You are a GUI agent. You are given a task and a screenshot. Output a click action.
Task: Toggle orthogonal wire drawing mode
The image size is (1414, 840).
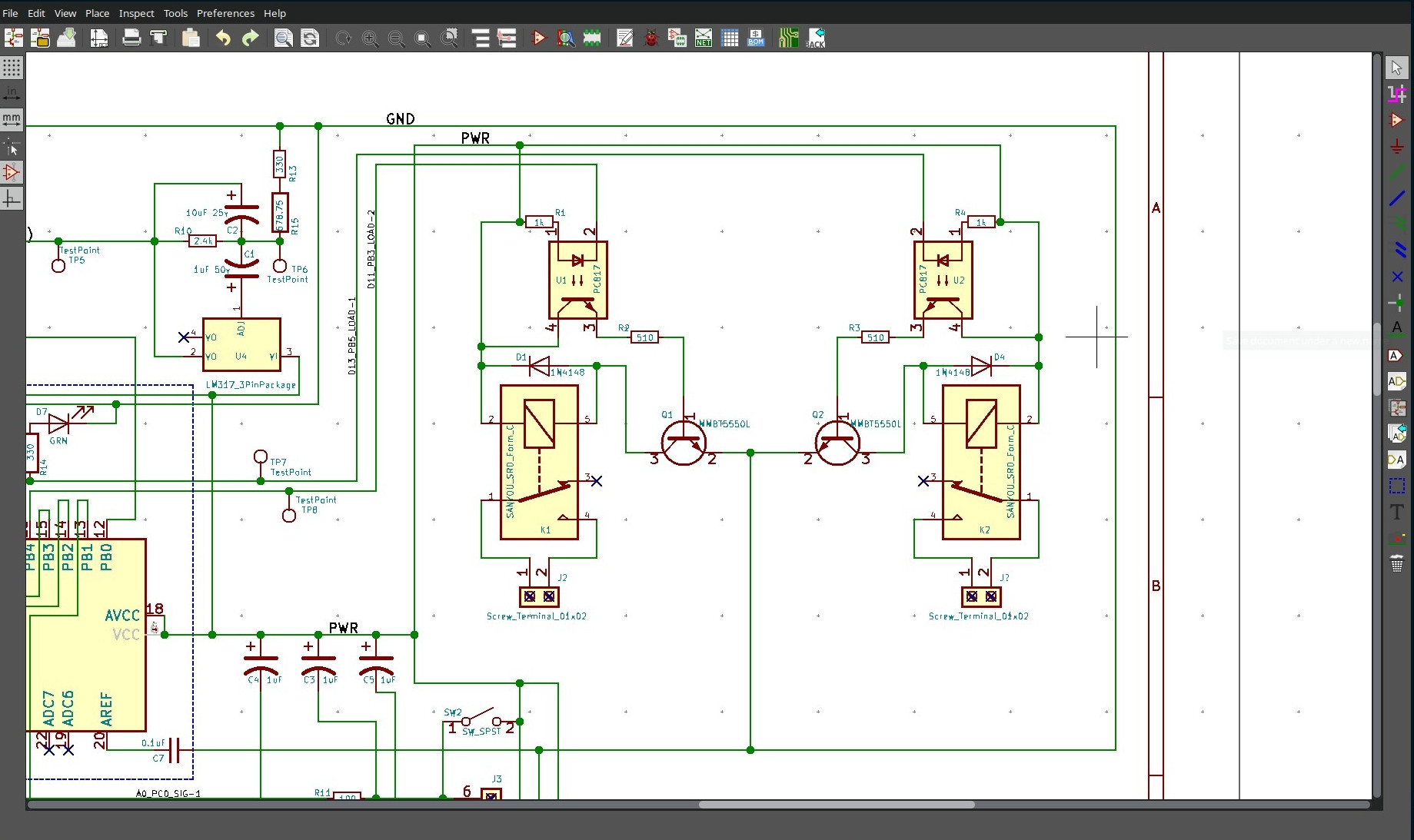[12, 199]
